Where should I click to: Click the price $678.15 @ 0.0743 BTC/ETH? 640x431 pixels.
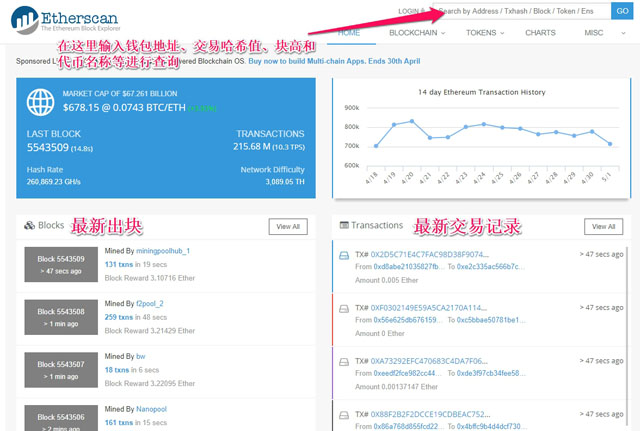pos(124,107)
